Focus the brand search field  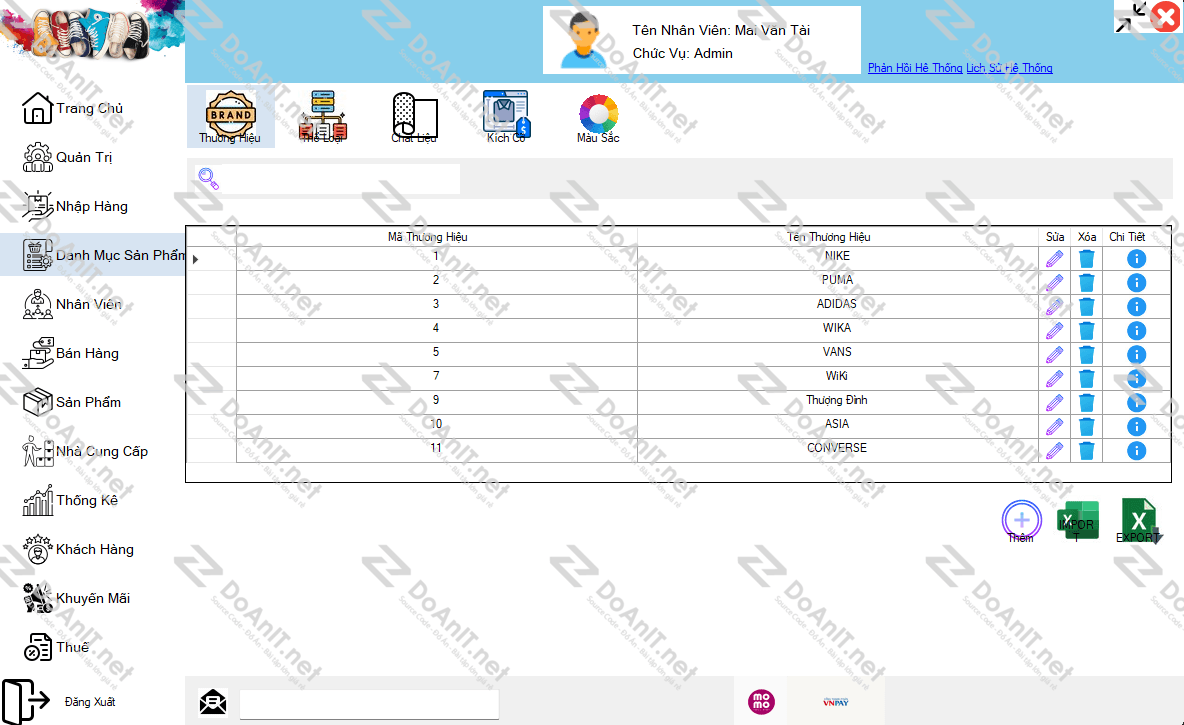pos(340,179)
